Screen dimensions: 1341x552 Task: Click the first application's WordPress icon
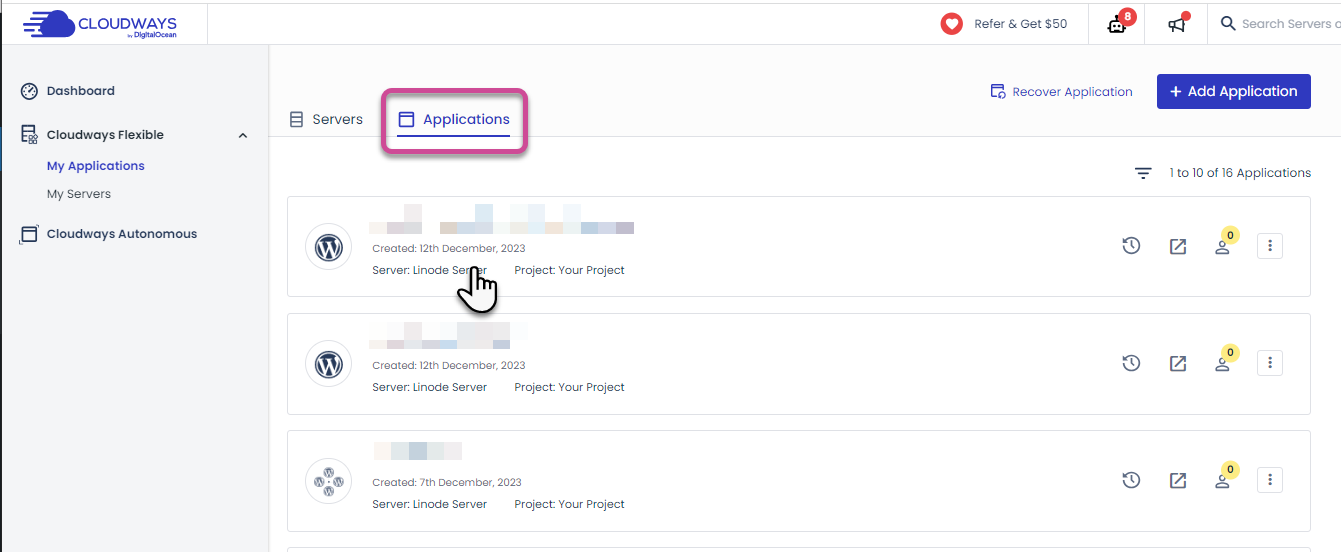(329, 246)
